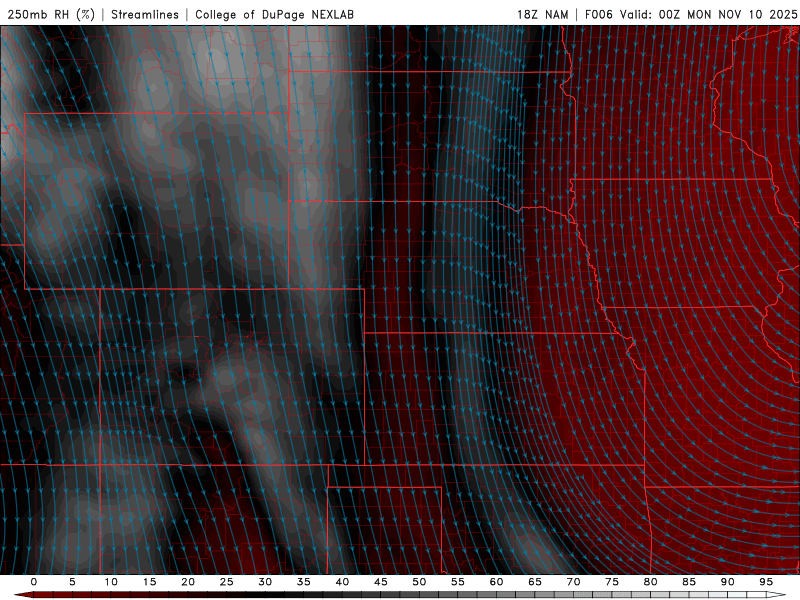Screen dimensions: 800x600
Task: Click the colorbar label '10'
Action: tap(111, 582)
